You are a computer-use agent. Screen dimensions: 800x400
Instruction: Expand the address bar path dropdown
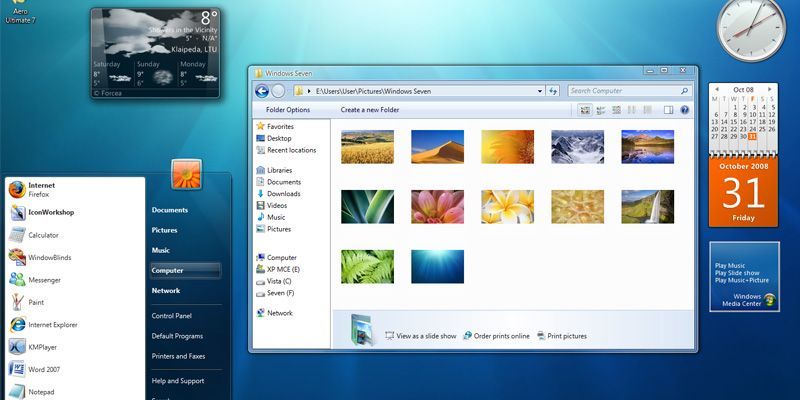(538, 91)
